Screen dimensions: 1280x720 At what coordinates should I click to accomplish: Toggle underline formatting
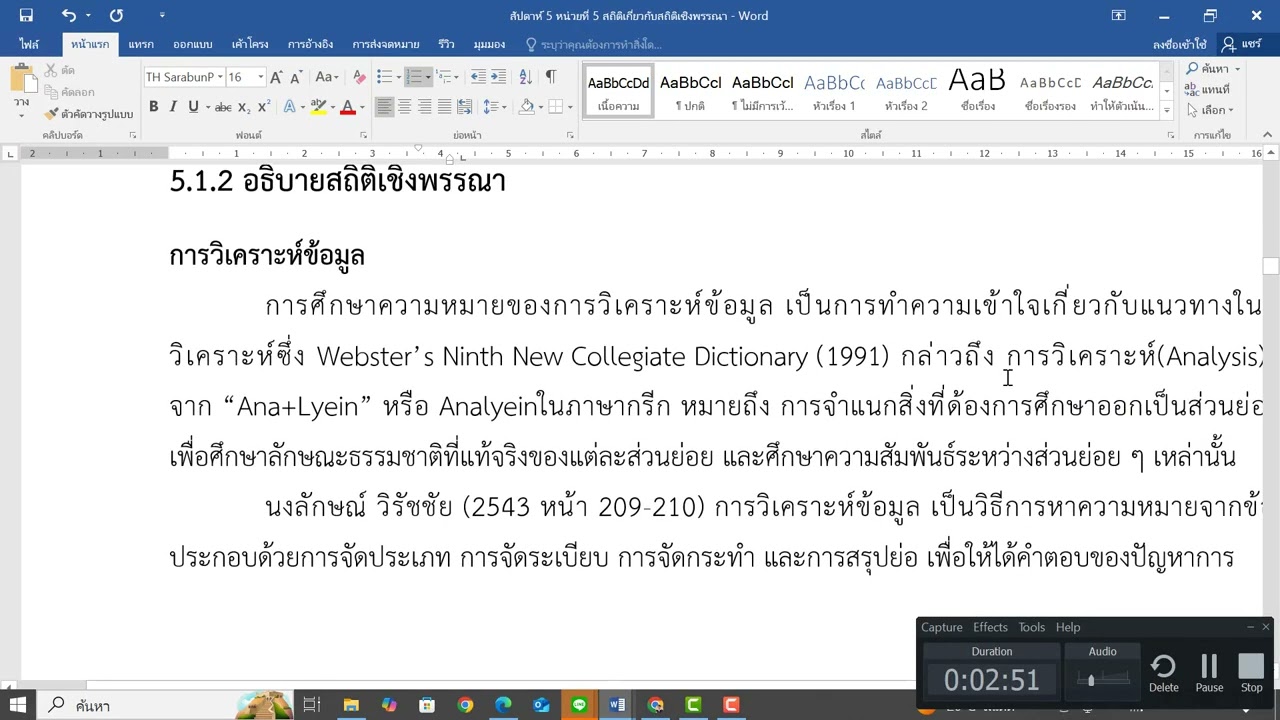click(x=193, y=107)
